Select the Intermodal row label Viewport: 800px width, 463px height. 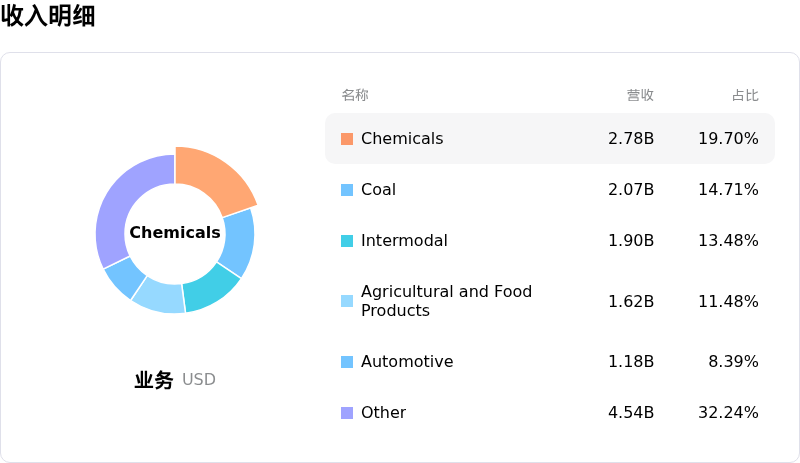tap(404, 240)
